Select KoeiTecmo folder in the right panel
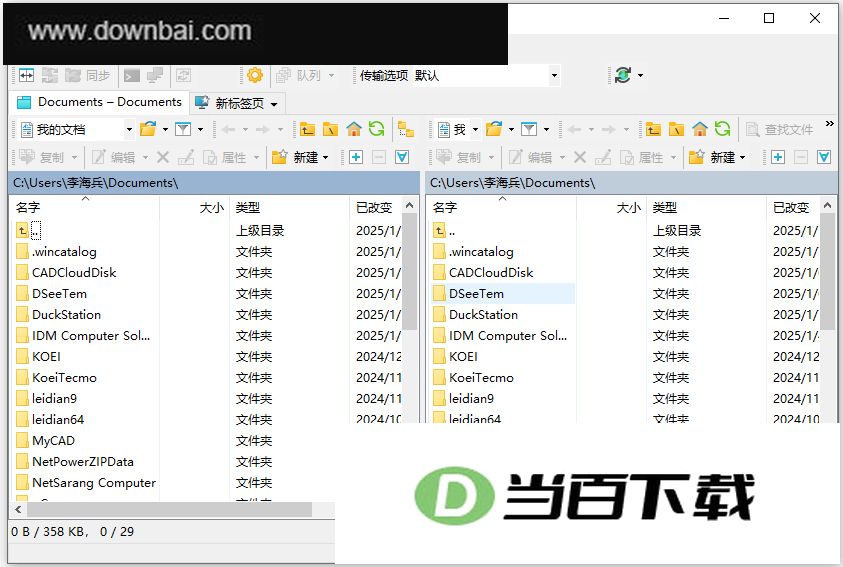Screen dimensions: 843x567 tap(481, 377)
